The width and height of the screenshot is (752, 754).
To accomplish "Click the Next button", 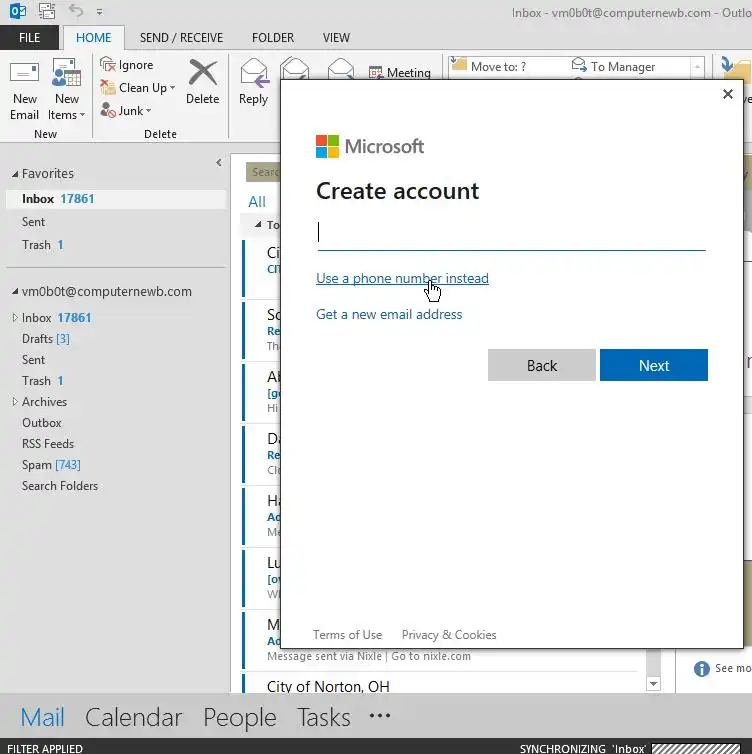I will click(653, 365).
